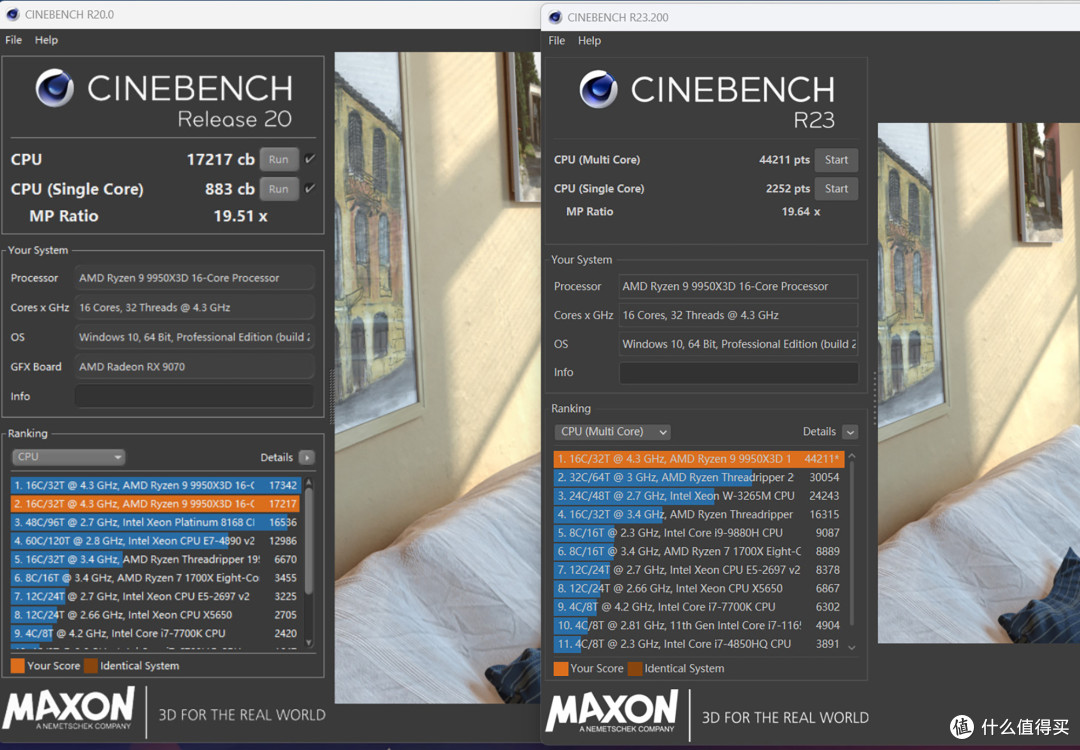Click the Identical System swatch in R23
The image size is (1080, 750).
(x=635, y=669)
